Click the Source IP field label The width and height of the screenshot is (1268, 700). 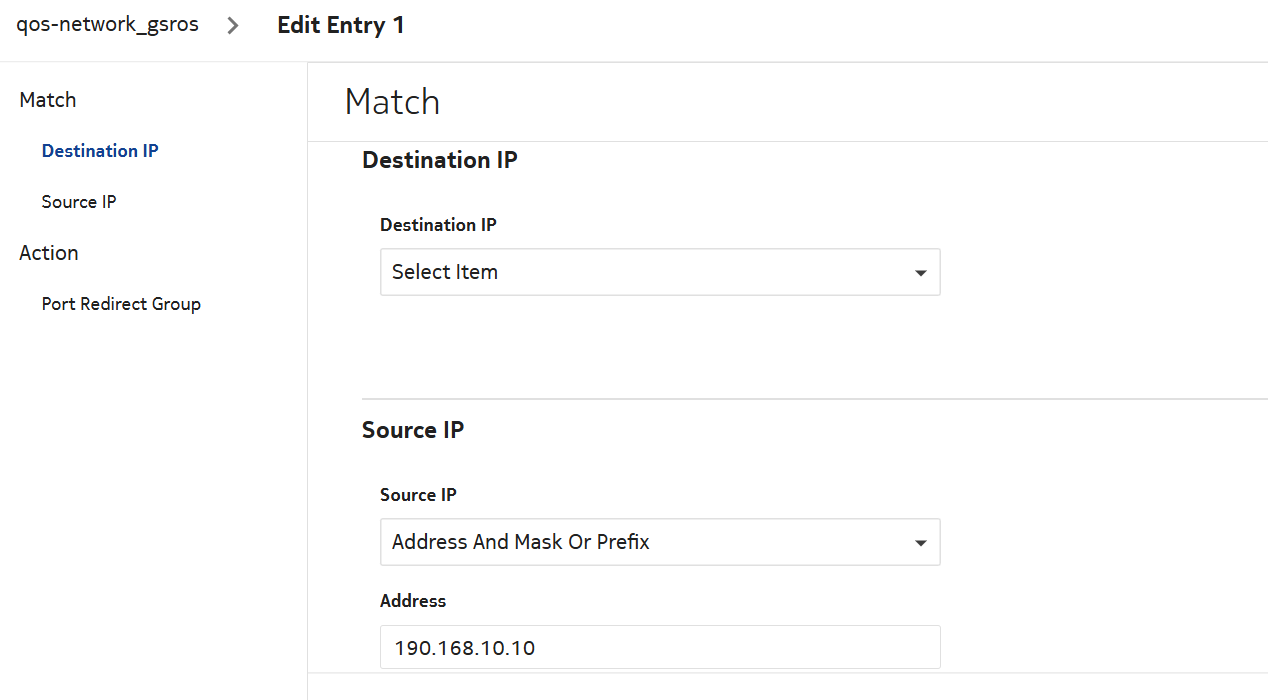coord(418,495)
